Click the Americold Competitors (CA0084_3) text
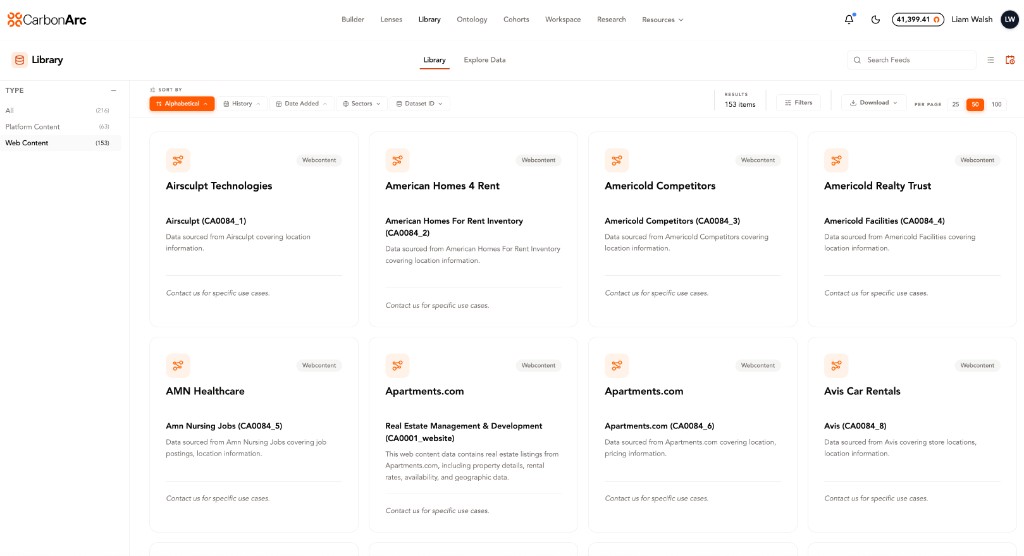Image resolution: width=1024 pixels, height=556 pixels. pos(672,221)
